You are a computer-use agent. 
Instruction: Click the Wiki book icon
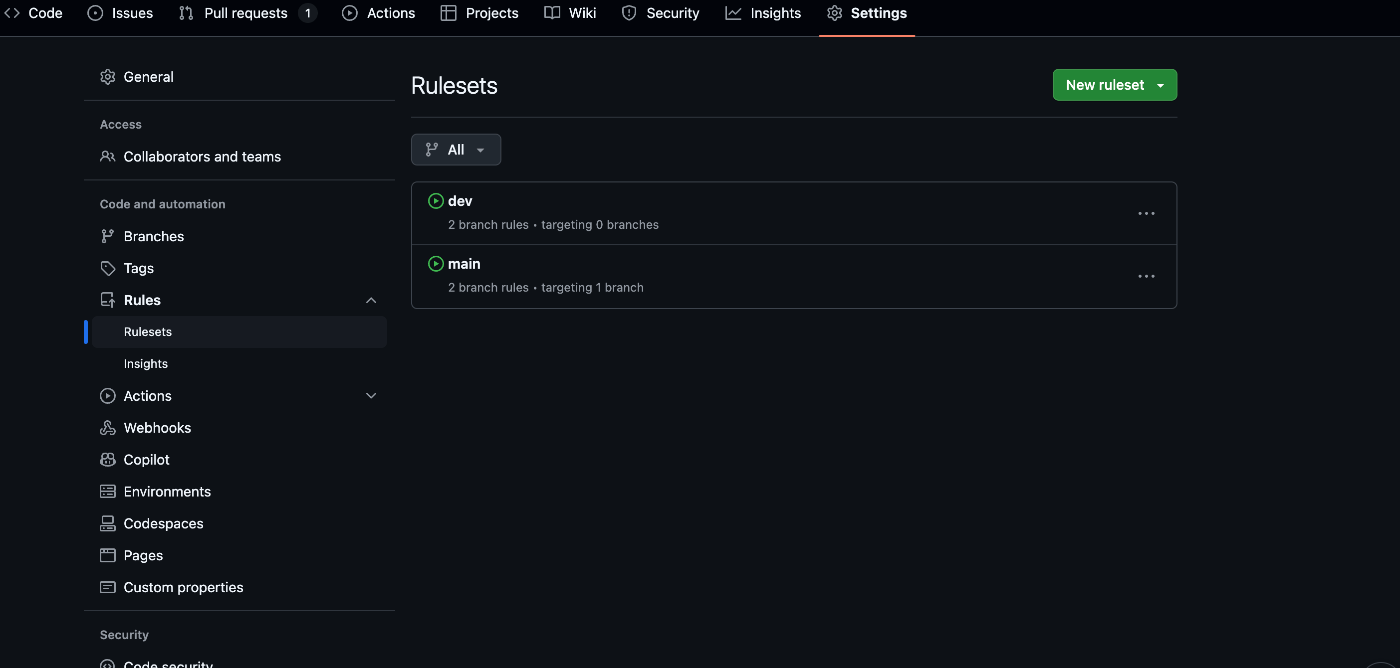coord(552,13)
